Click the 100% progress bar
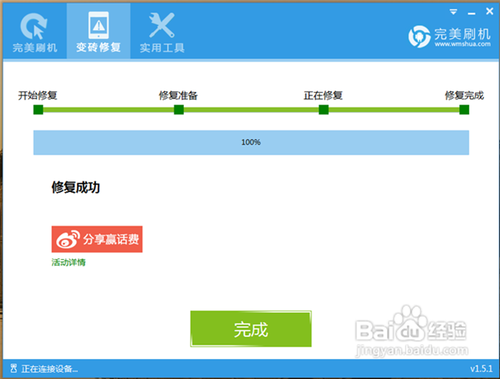Image resolution: width=500 pixels, height=379 pixels. (251, 142)
